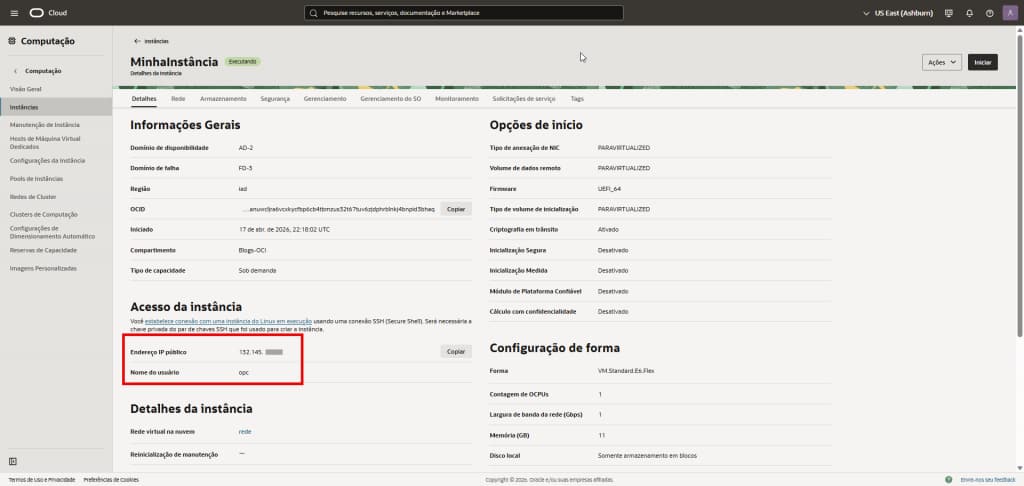Open the Ações dropdown menu
The image size is (1024, 486).
(x=941, y=62)
